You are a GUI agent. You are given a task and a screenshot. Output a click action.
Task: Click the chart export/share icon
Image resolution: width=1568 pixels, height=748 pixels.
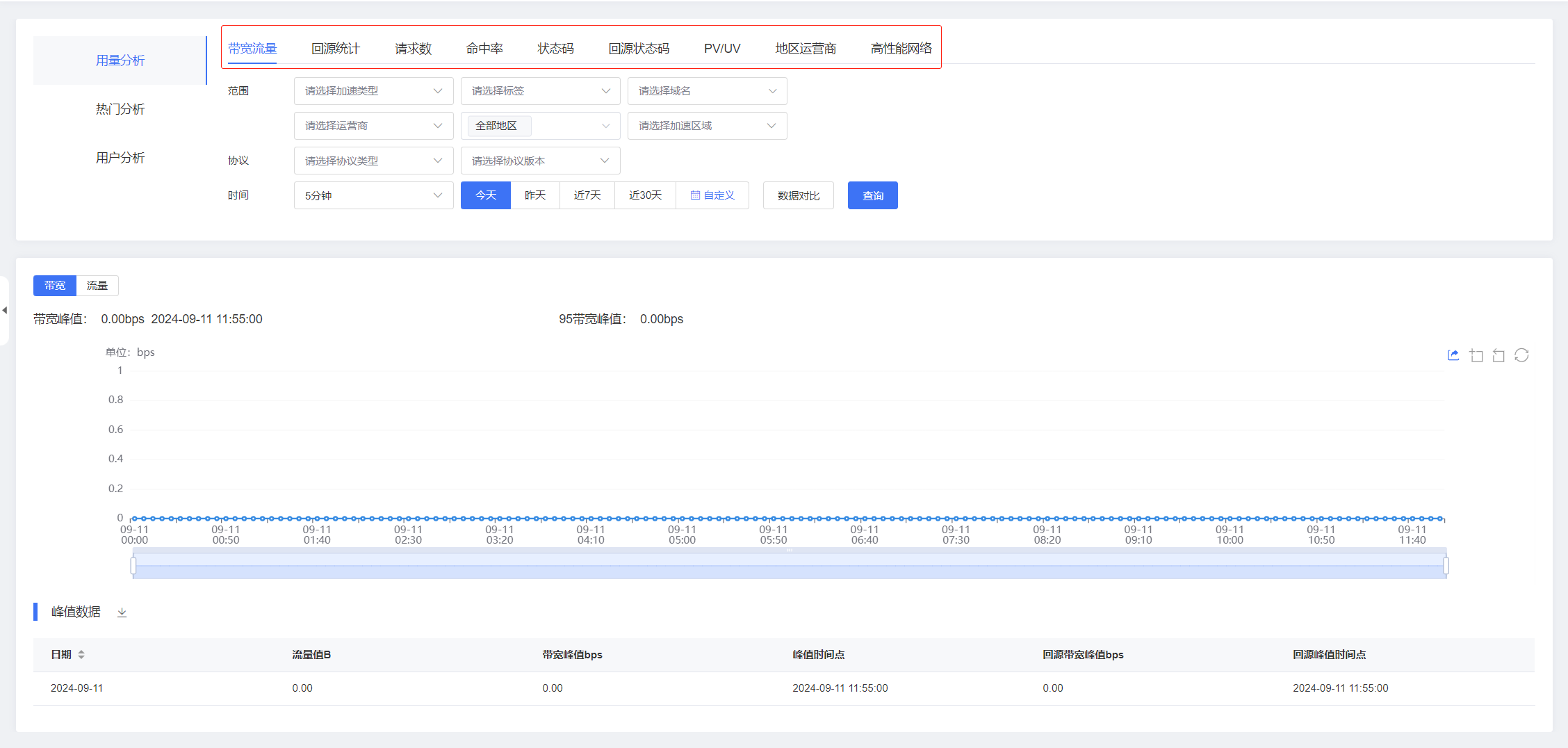click(x=1453, y=355)
